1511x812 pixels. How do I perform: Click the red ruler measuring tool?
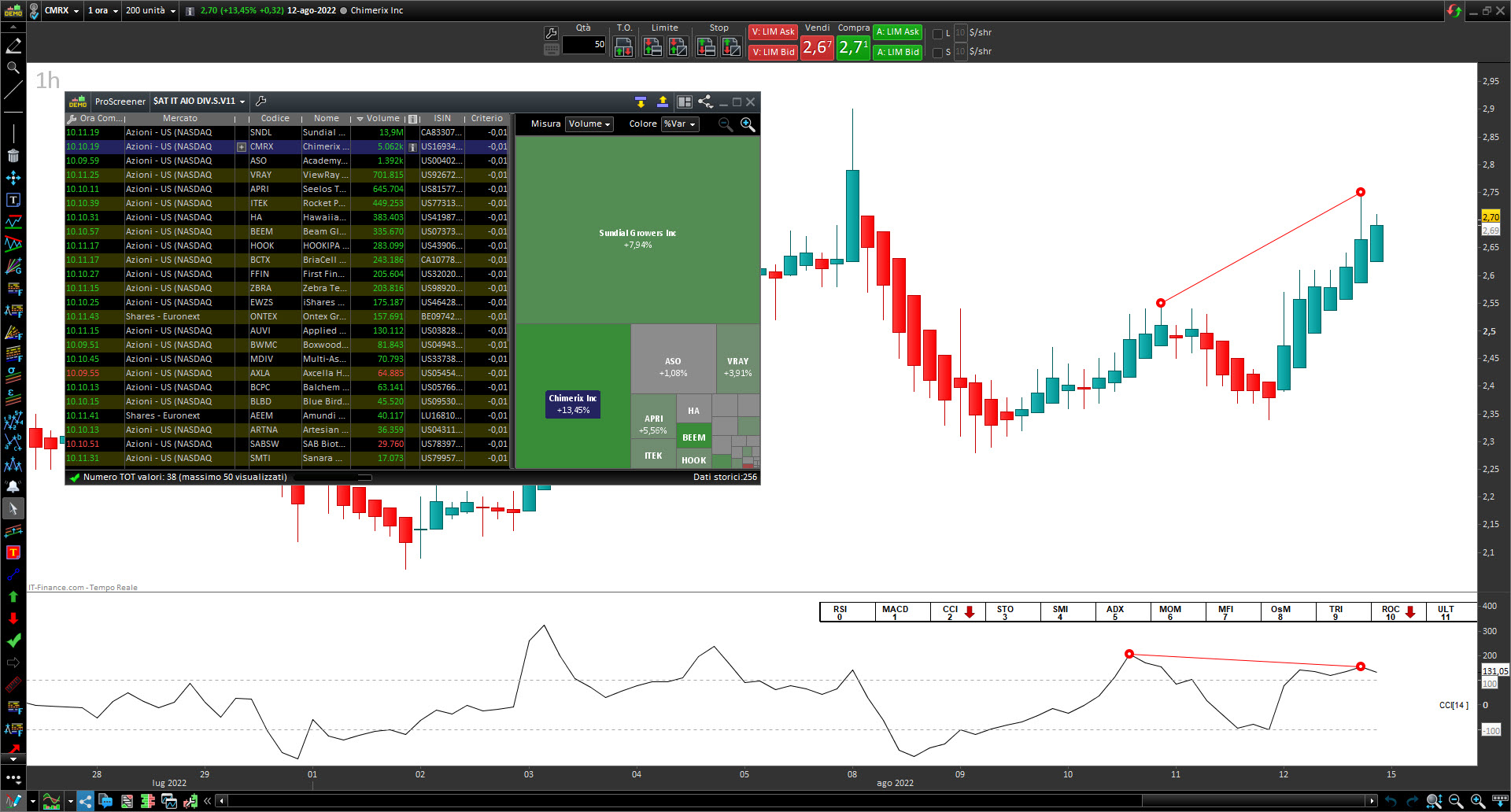pyautogui.click(x=13, y=685)
